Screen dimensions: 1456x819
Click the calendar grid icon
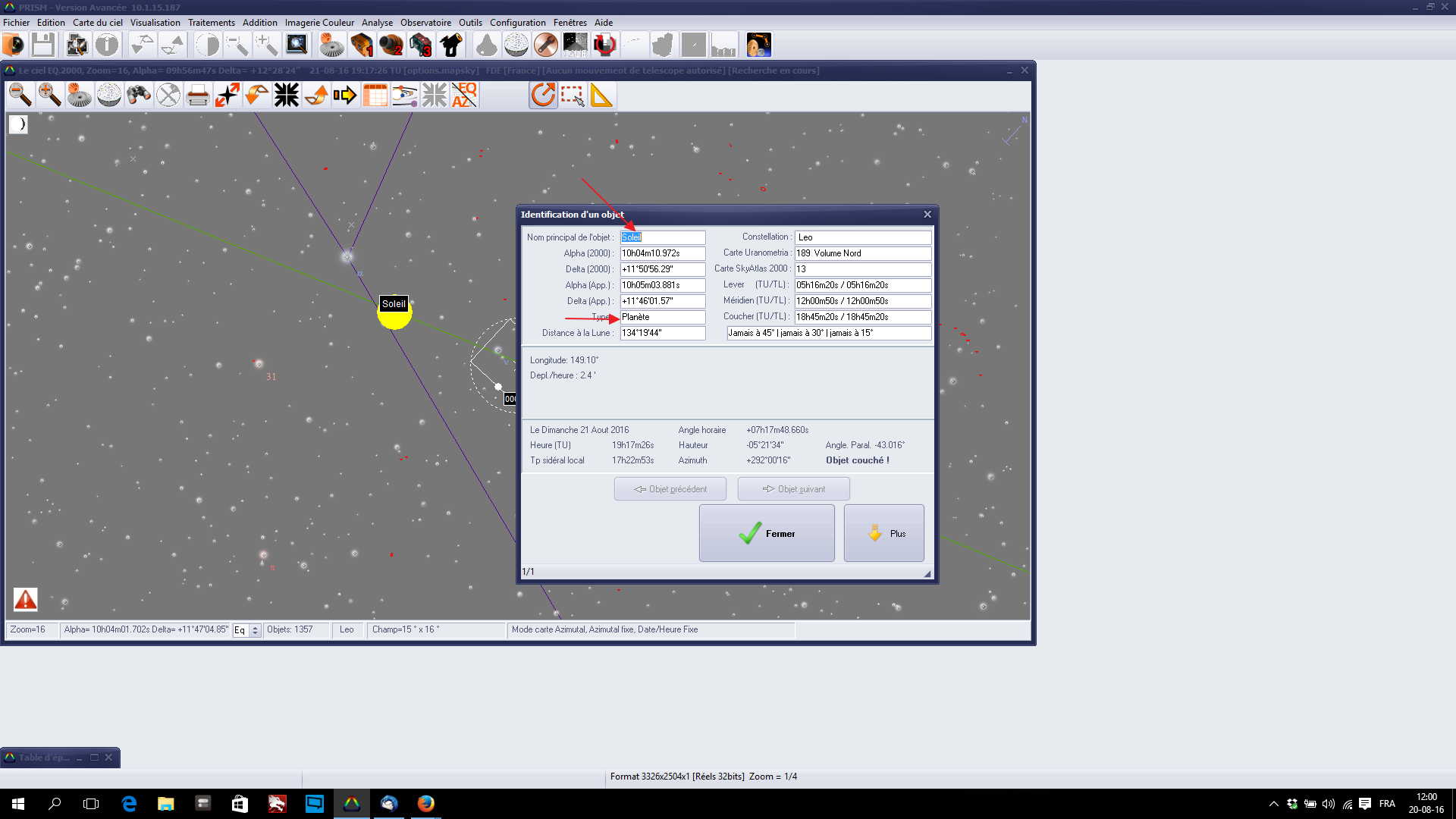click(375, 96)
